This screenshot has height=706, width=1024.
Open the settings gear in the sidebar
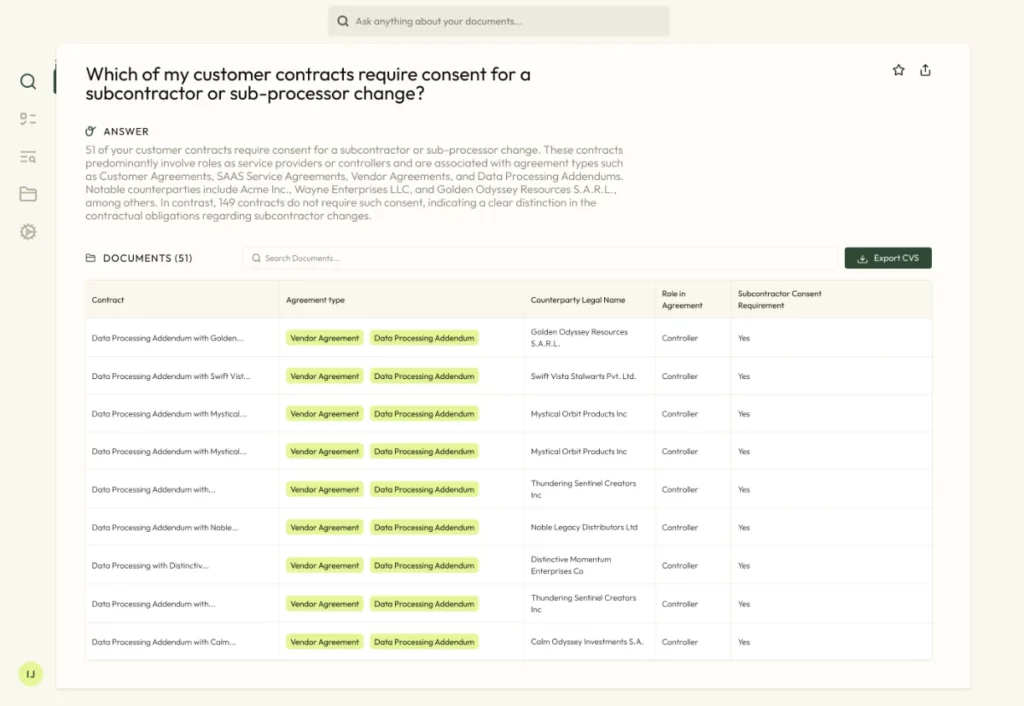tap(27, 232)
